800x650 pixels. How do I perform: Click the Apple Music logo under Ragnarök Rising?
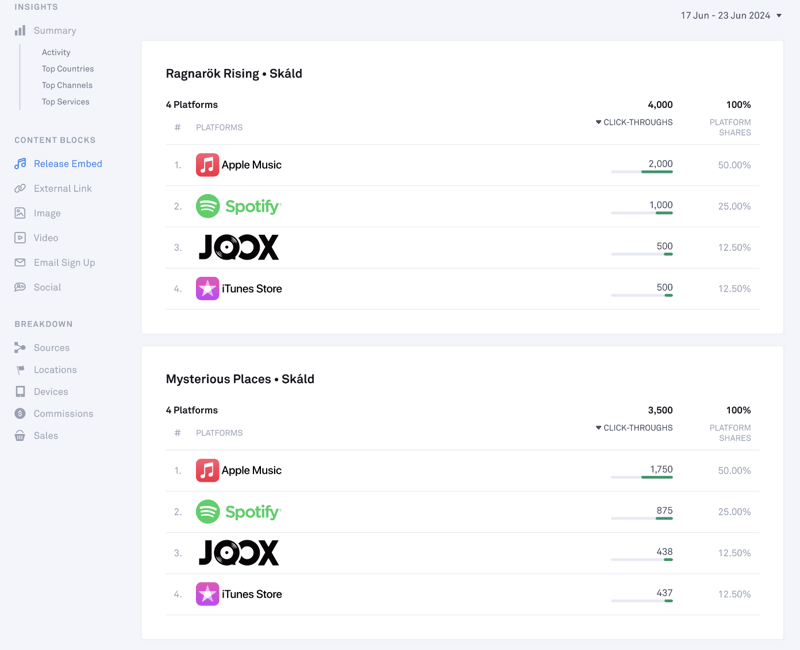207,165
